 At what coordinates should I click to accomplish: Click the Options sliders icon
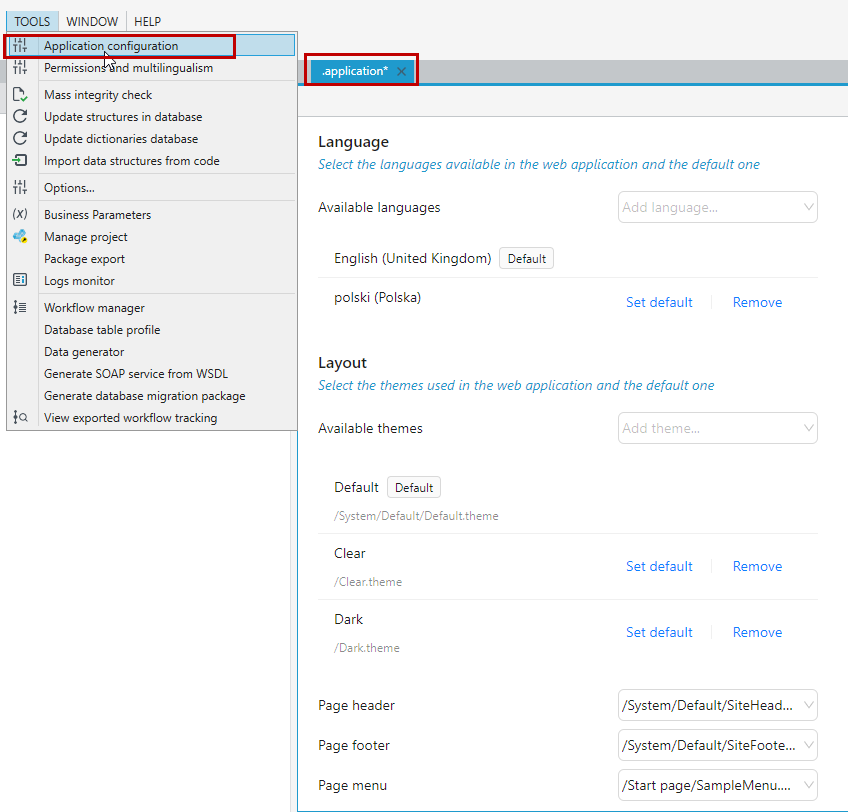coord(20,187)
